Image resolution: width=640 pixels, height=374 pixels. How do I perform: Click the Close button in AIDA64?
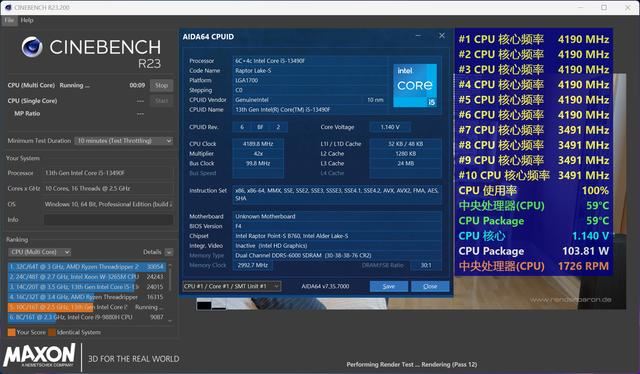pos(430,286)
